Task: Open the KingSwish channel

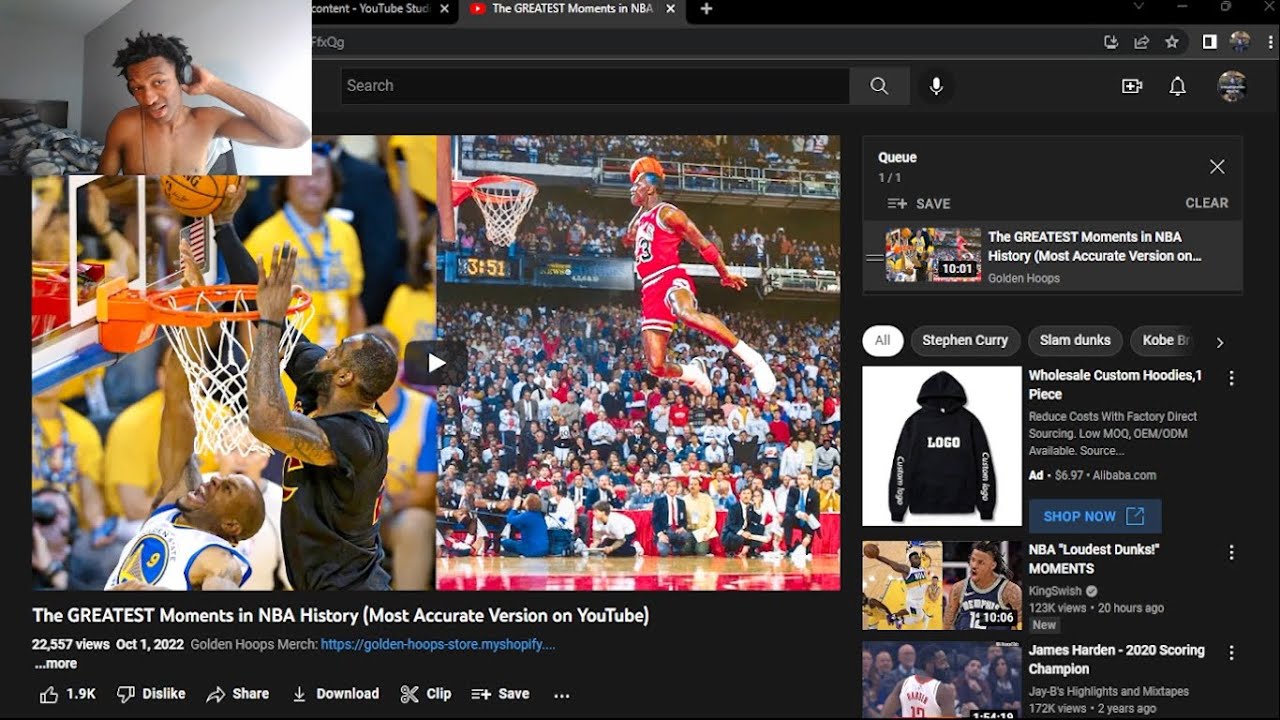Action: tap(1056, 591)
